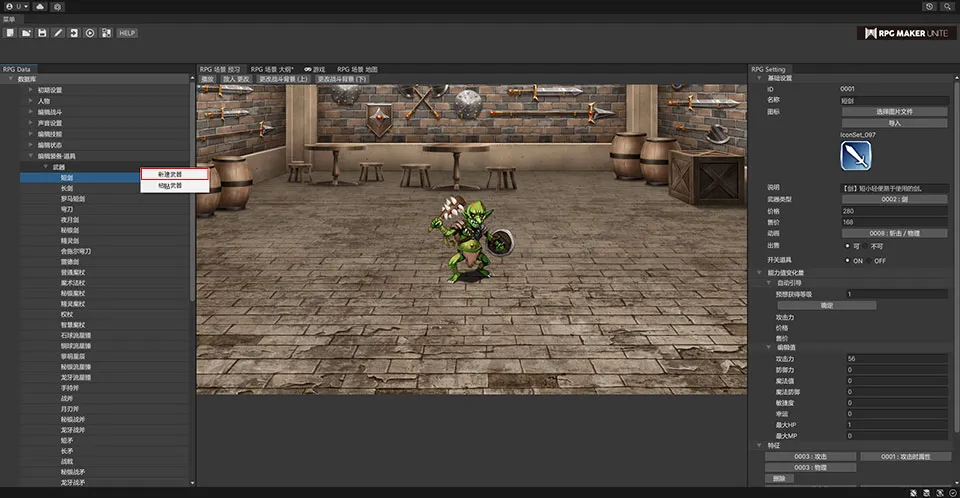Click the cloud icon in top bar
Viewport: 960px width, 498px height.
click(x=39, y=6)
